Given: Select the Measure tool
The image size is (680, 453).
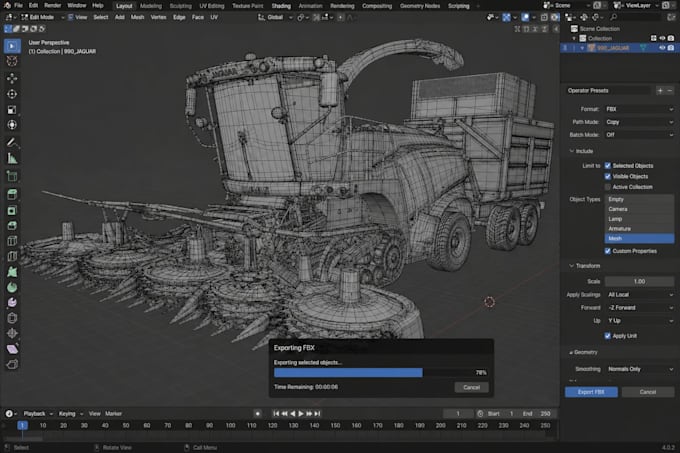Looking at the screenshot, I should point(12,158).
